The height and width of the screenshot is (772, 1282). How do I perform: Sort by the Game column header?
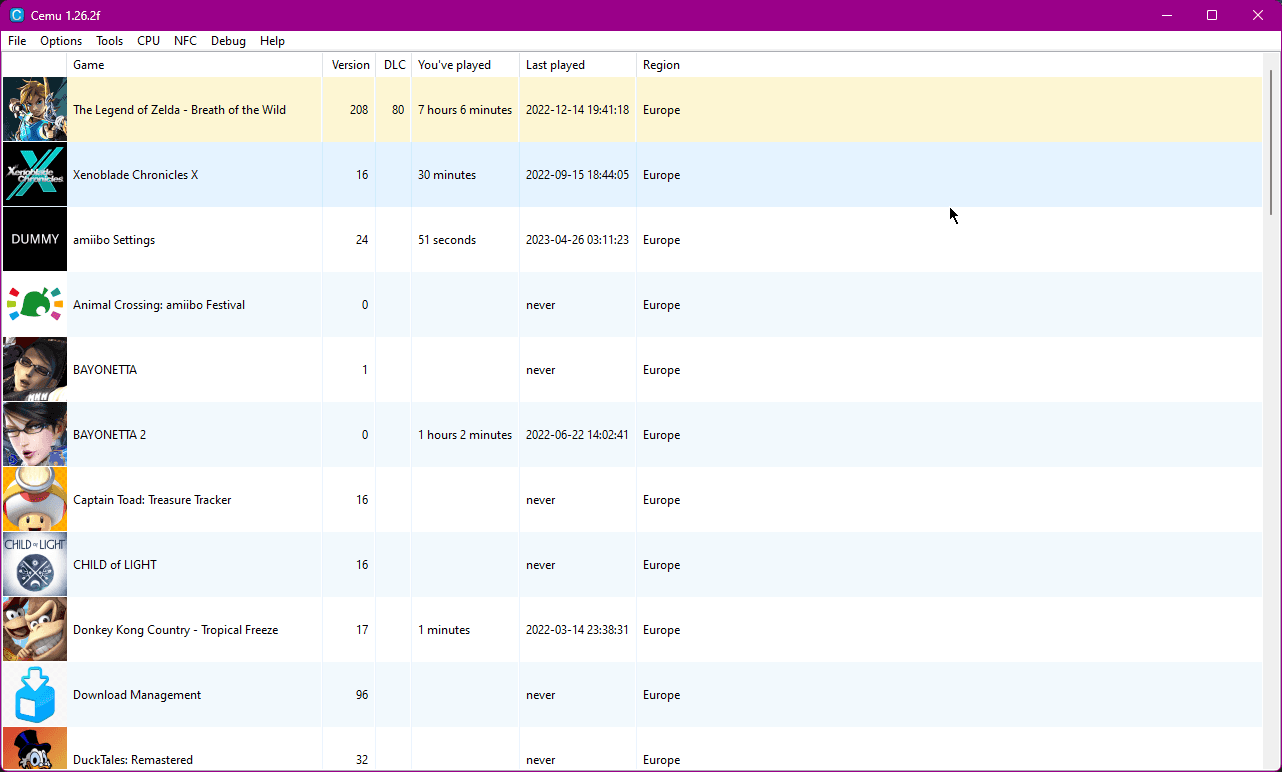coord(195,65)
